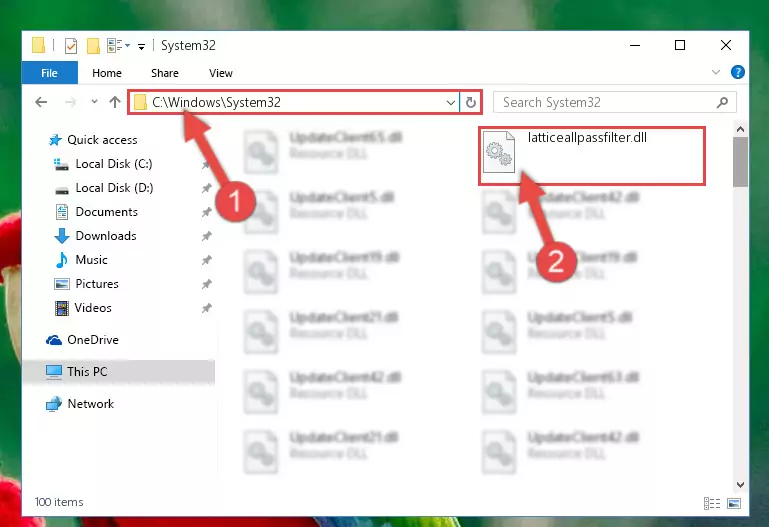Click the pin icon next to Downloads
The width and height of the screenshot is (769, 527).
[x=206, y=236]
